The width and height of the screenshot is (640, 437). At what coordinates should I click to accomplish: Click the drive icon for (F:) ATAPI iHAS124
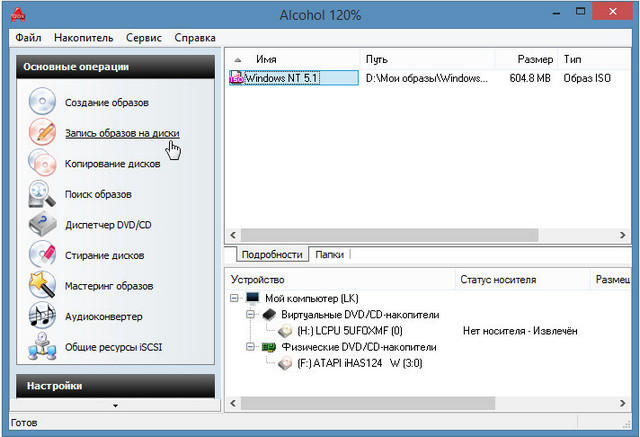click(x=285, y=363)
